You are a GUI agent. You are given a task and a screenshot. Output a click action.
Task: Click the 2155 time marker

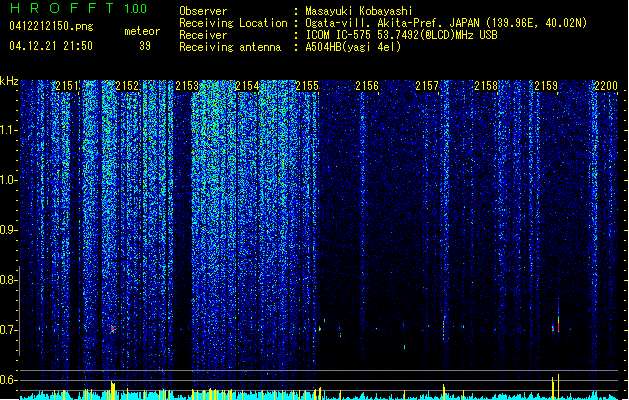click(307, 86)
